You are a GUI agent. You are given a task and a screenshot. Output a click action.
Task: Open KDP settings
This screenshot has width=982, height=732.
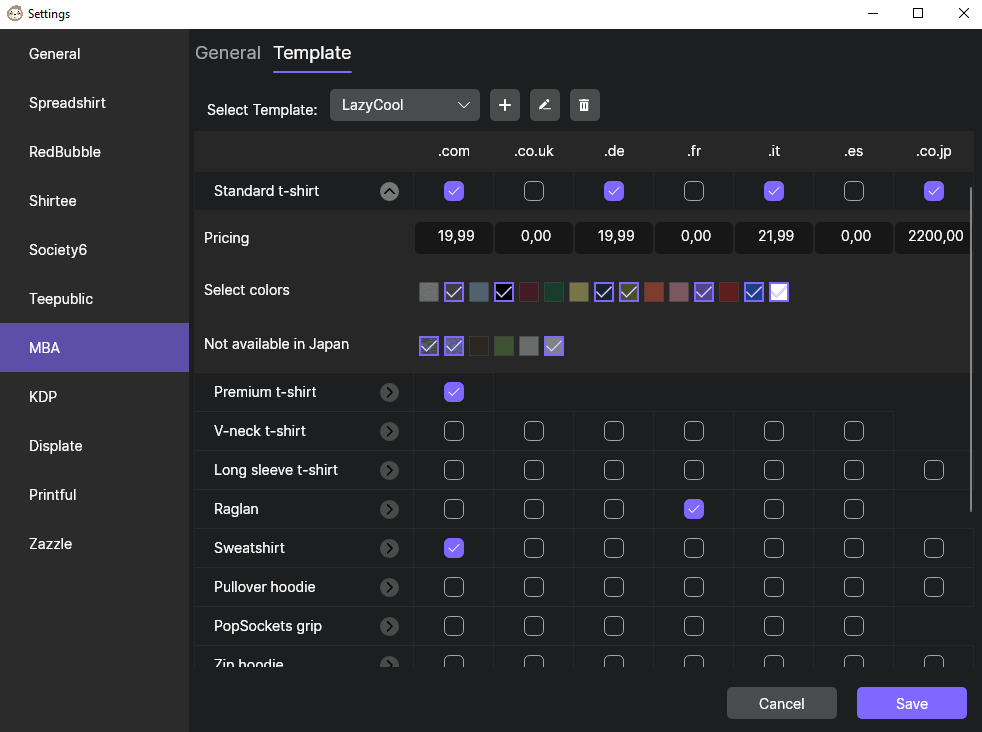(95, 397)
